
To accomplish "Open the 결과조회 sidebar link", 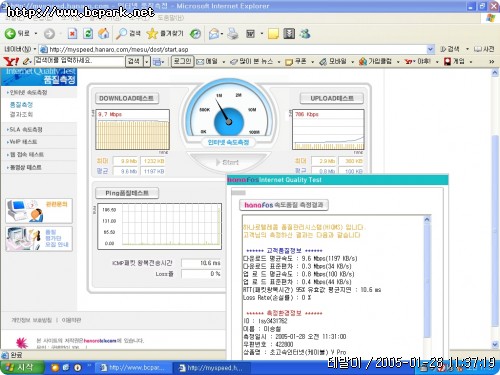I will (21, 114).
